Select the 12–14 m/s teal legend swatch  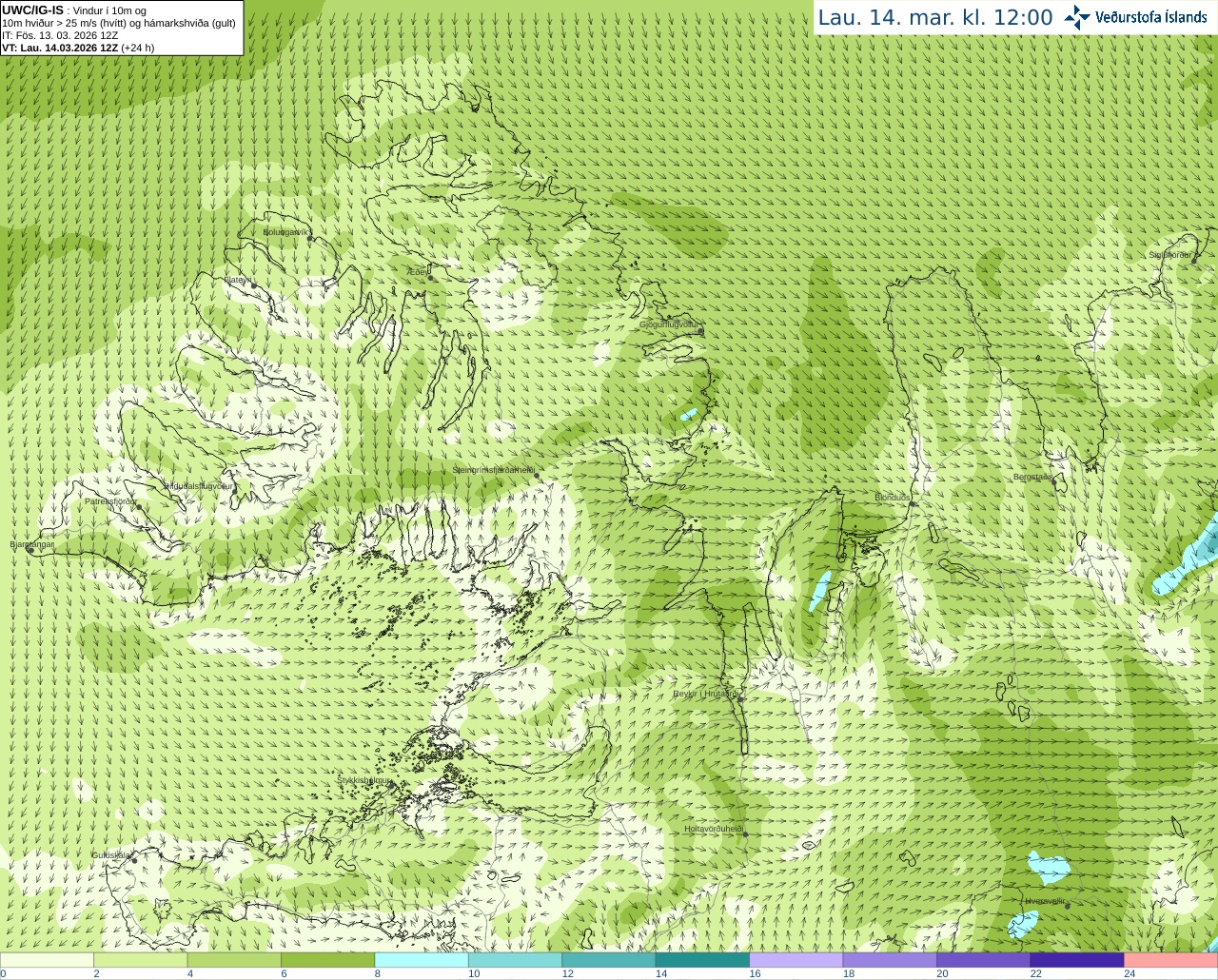(x=609, y=960)
